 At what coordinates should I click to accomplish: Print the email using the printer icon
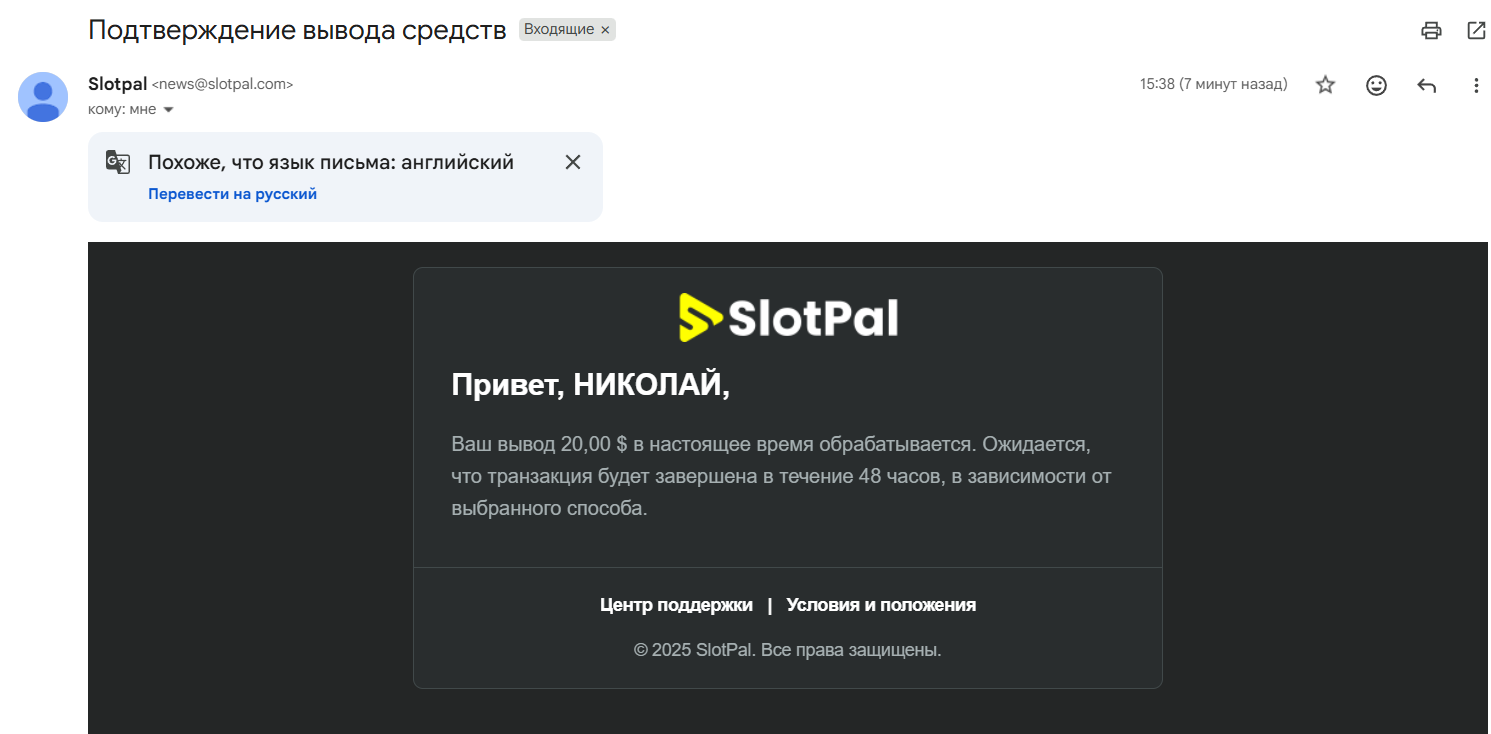click(x=1431, y=30)
